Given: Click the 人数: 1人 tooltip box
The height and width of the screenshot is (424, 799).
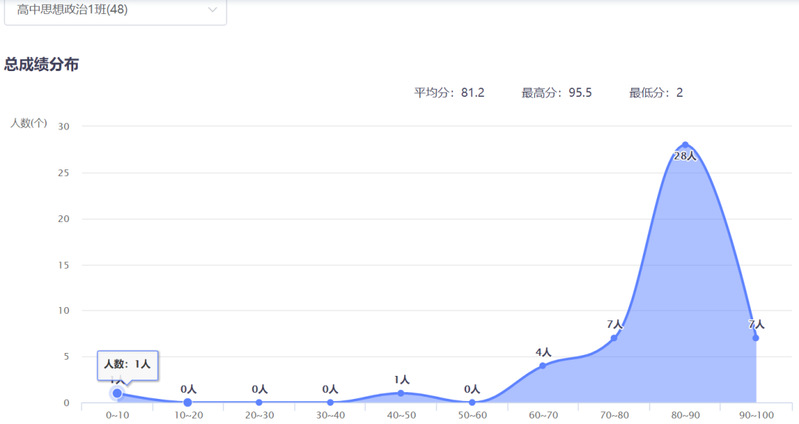Looking at the screenshot, I should point(127,365).
